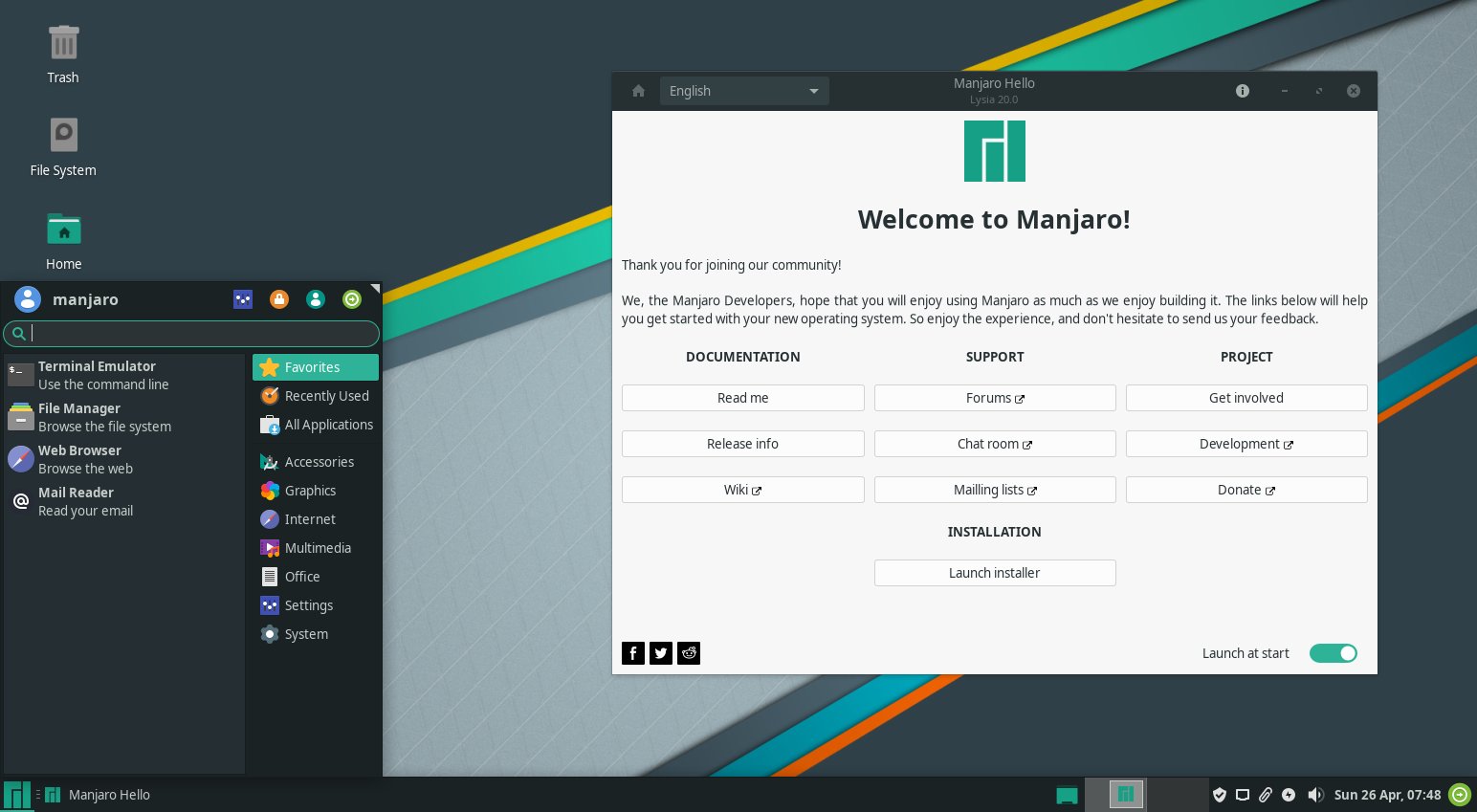Screen dimensions: 1477x812
Task: Expand the Settings category in the app menu
Action: tap(308, 604)
